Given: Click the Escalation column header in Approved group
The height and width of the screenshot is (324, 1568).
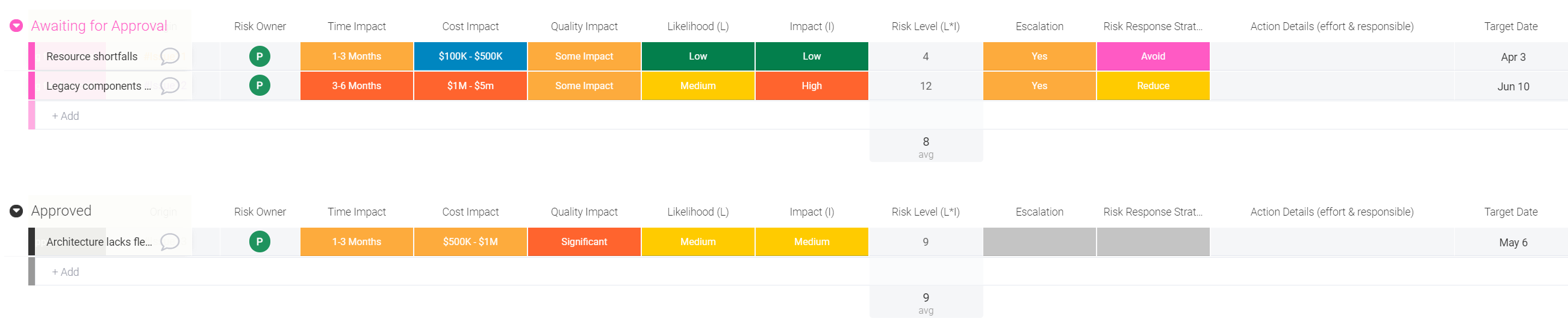Looking at the screenshot, I should 1039,212.
